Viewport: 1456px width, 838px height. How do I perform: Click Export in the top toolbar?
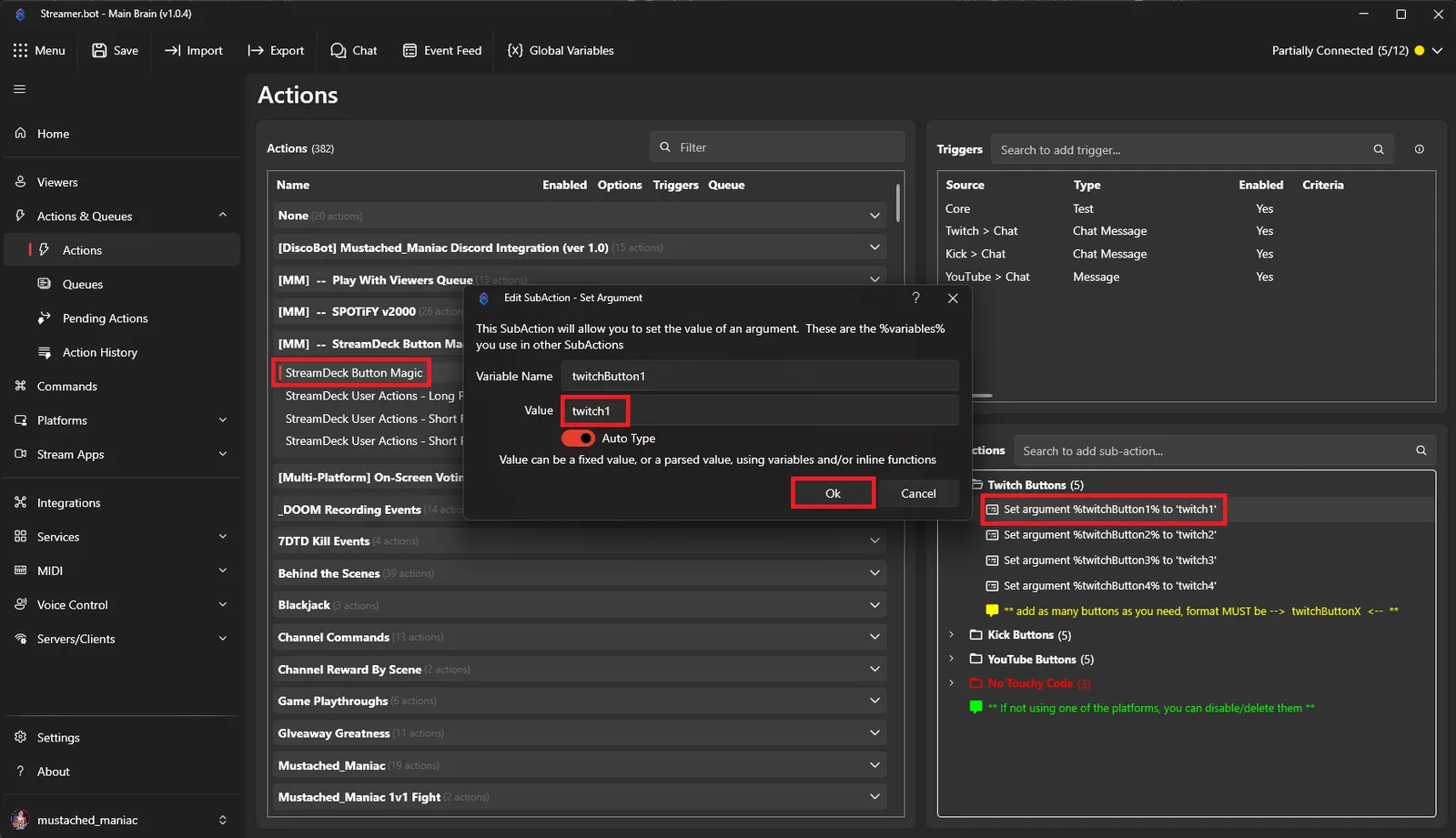(x=276, y=50)
